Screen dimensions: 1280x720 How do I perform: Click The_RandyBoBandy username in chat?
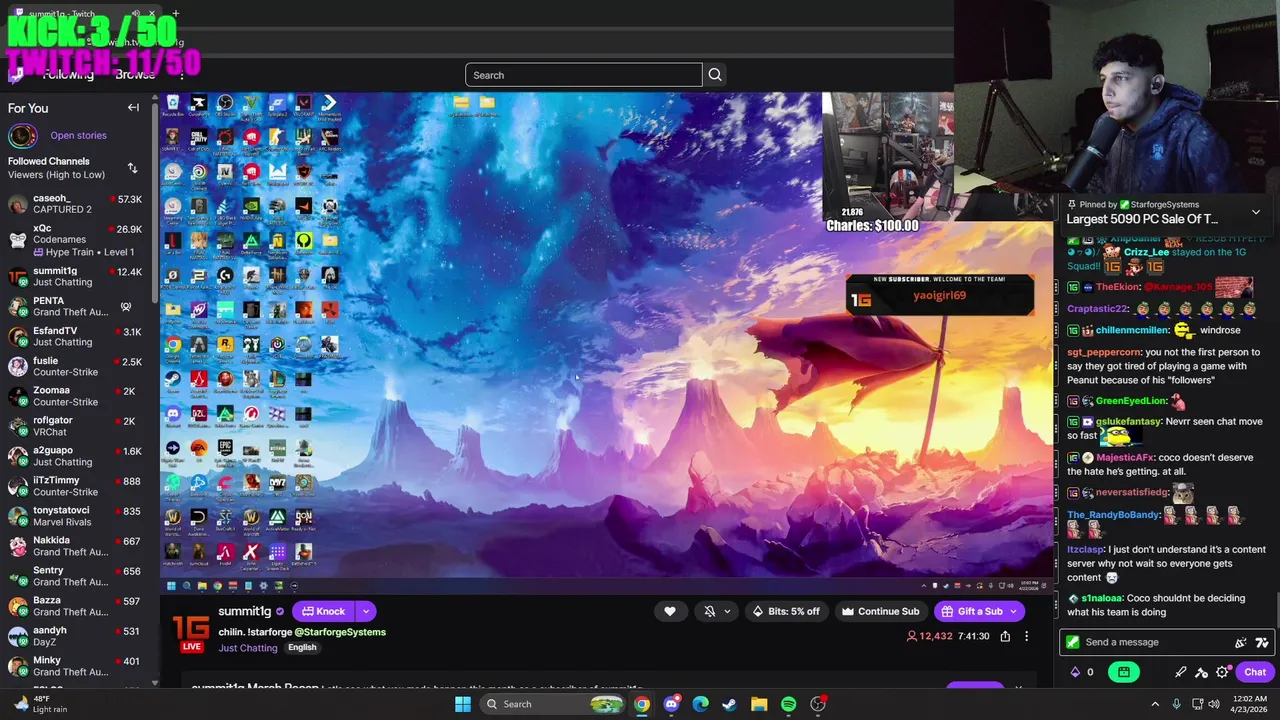tap(1112, 515)
